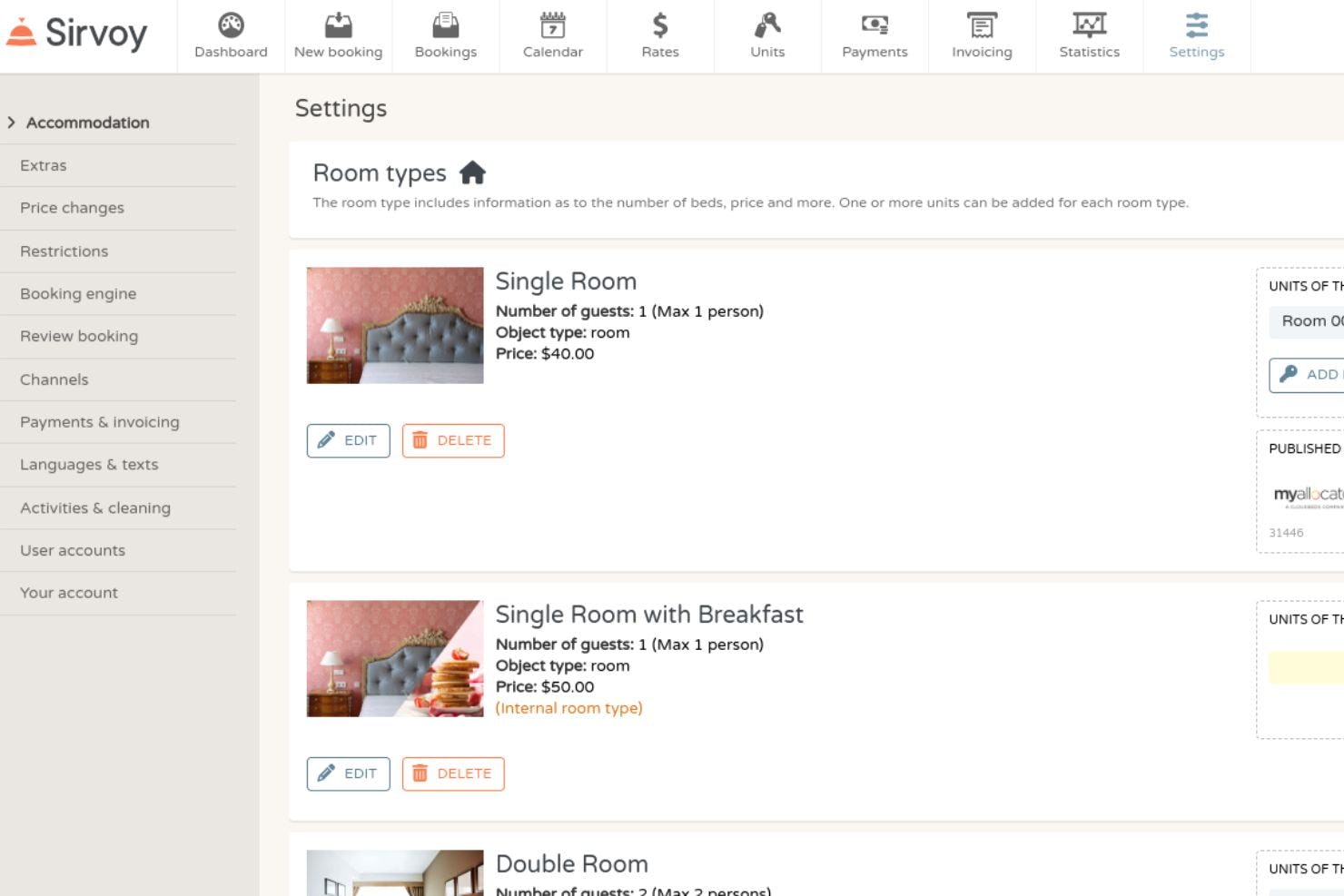Open Statistics via its chart icon
Image resolution: width=1344 pixels, height=896 pixels.
(x=1089, y=27)
